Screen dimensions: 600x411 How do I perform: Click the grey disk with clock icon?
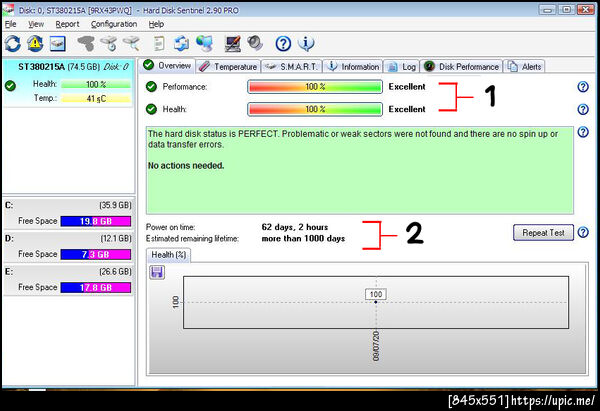point(109,43)
